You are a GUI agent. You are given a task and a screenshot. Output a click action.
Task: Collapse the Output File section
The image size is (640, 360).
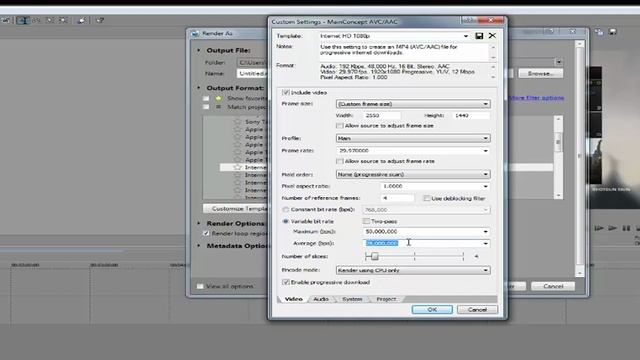pos(199,50)
